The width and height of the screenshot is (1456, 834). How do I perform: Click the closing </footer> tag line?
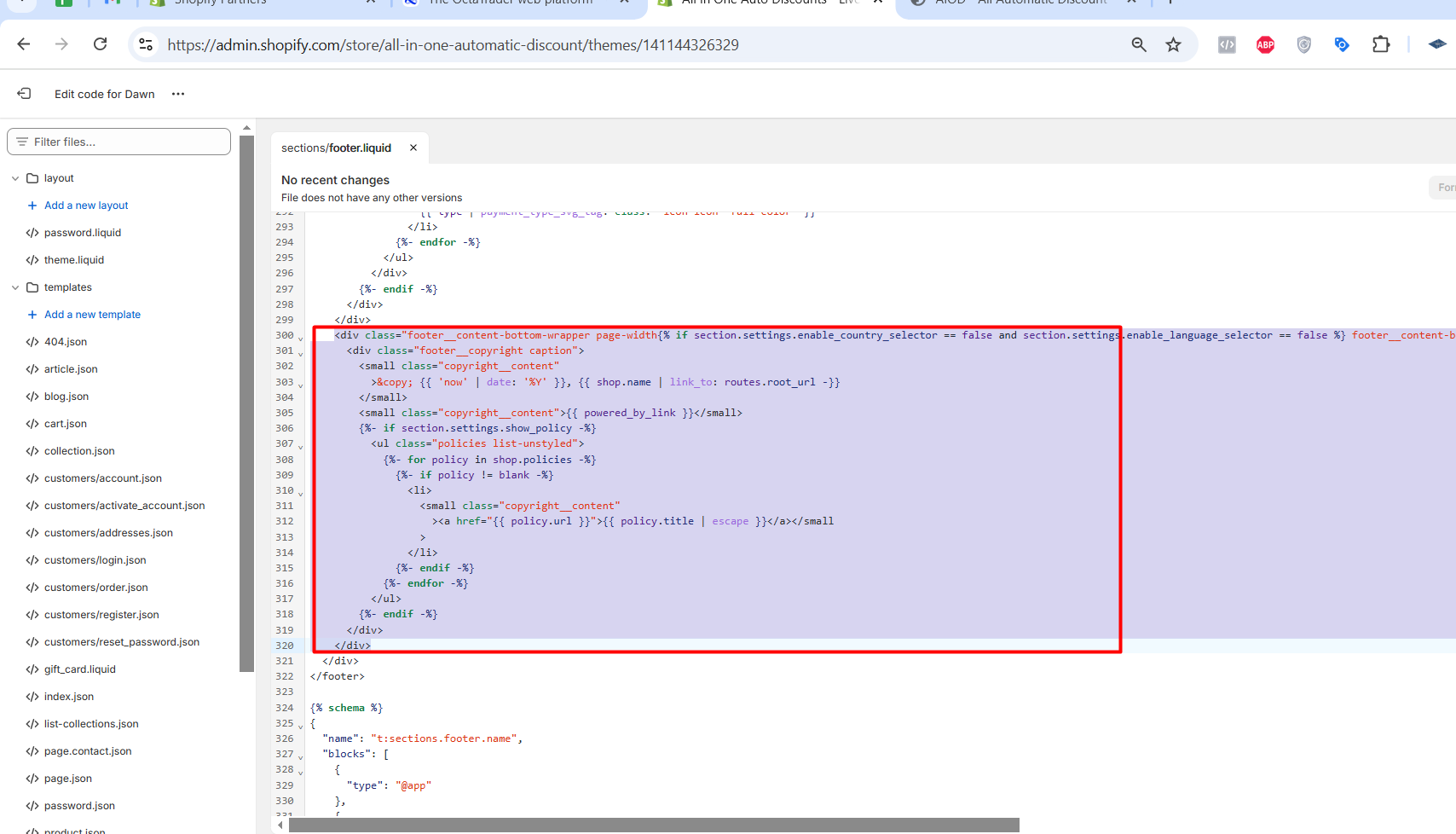tap(338, 676)
